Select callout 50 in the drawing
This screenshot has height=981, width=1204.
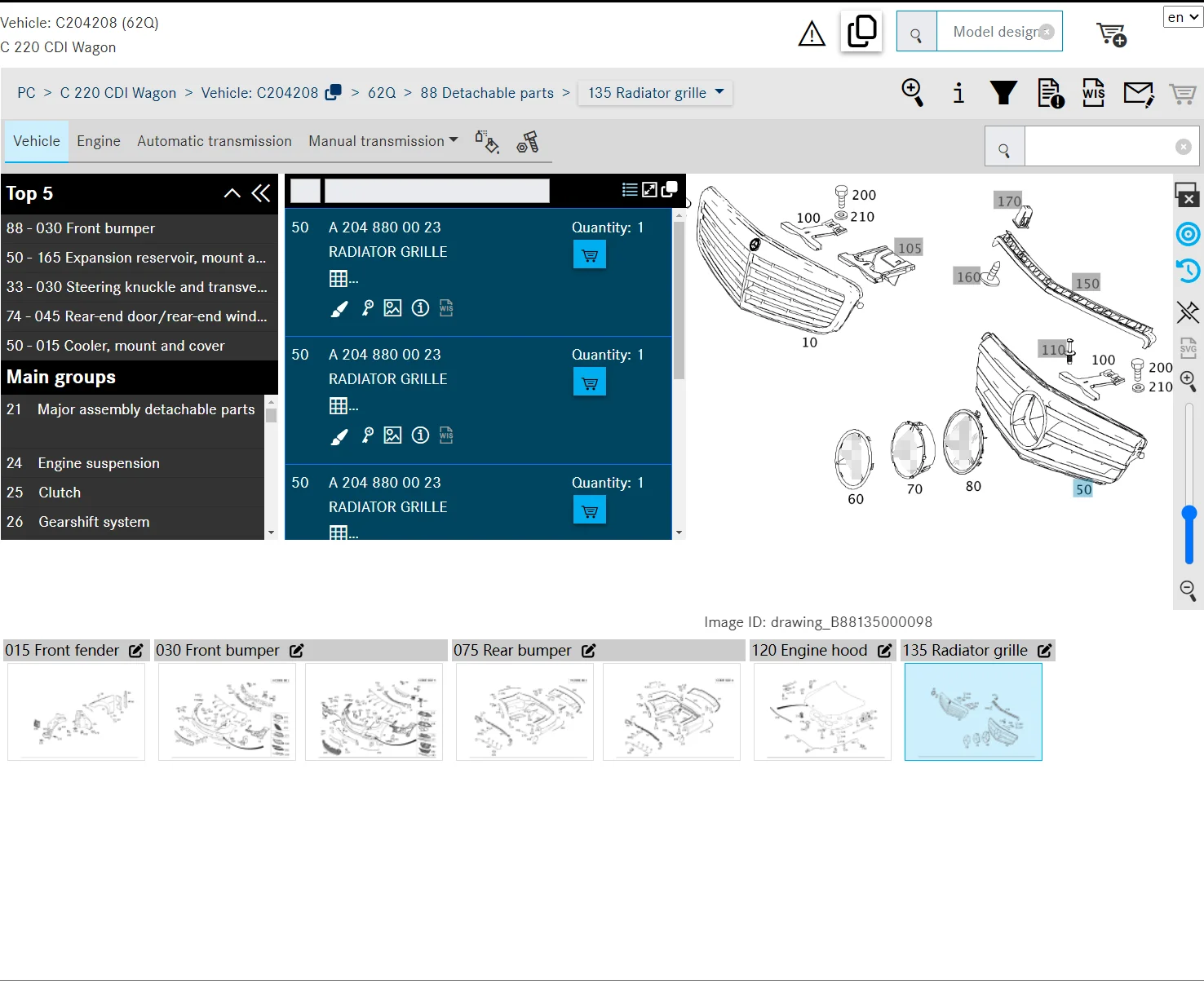click(x=1083, y=489)
